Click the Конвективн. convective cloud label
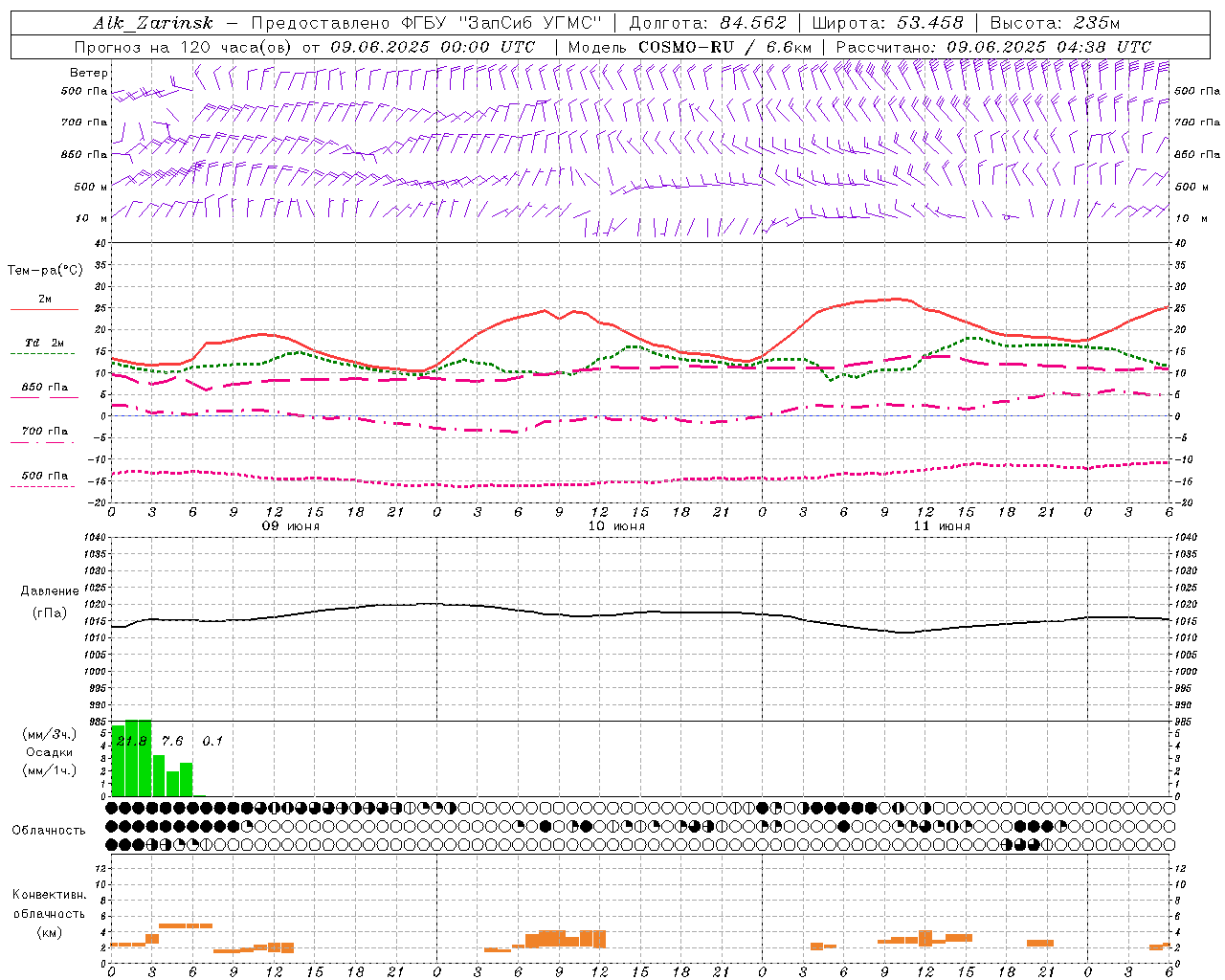 point(49,895)
